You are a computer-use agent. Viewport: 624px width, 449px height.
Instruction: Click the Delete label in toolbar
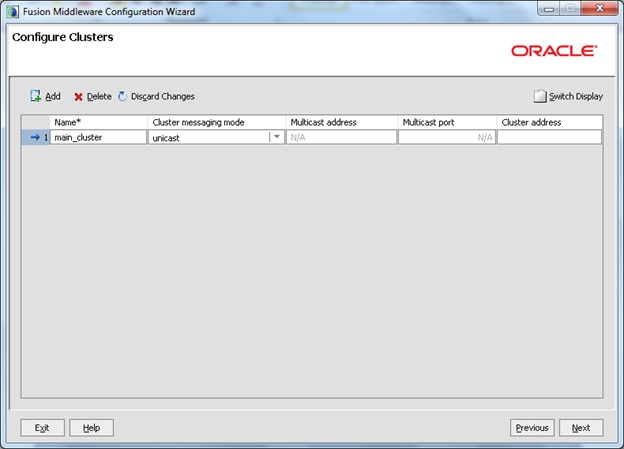click(x=99, y=96)
